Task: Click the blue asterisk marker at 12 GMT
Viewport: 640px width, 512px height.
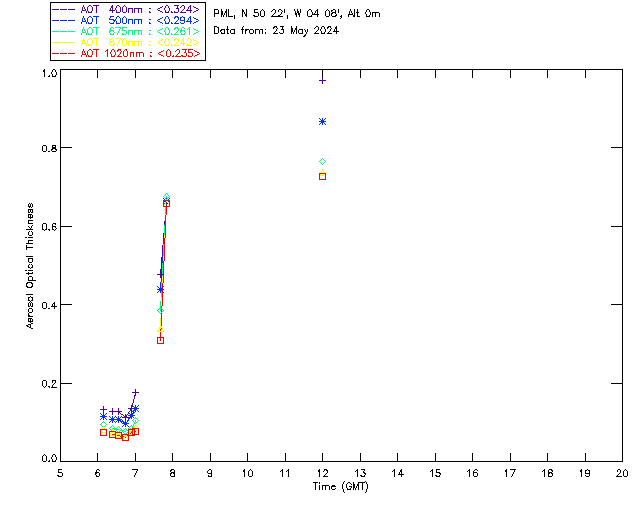Action: click(x=322, y=122)
